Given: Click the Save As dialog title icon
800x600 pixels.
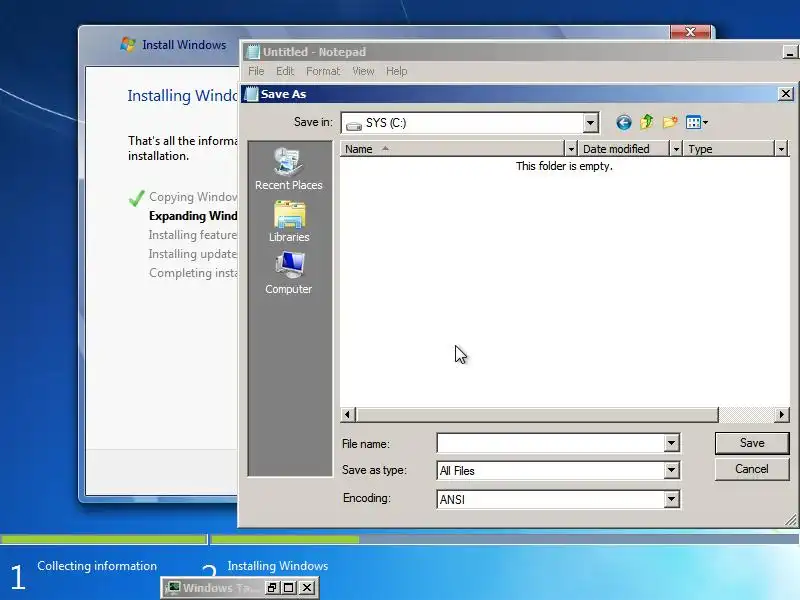Looking at the screenshot, I should pos(252,94).
